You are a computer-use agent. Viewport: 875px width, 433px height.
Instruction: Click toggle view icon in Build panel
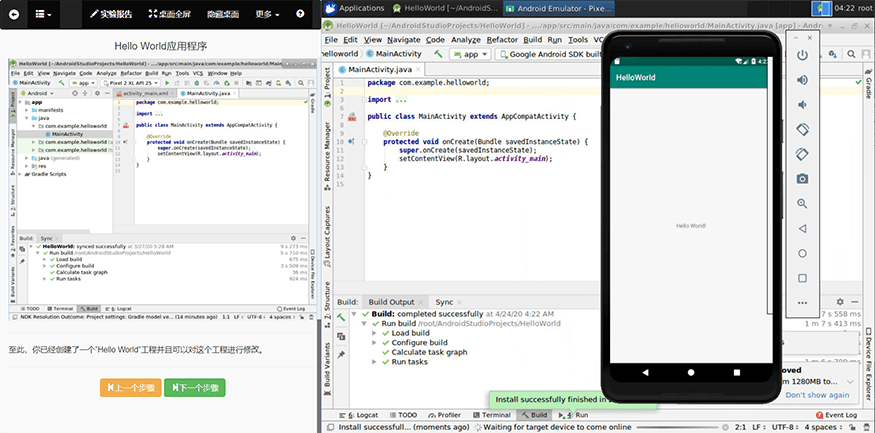tap(341, 336)
